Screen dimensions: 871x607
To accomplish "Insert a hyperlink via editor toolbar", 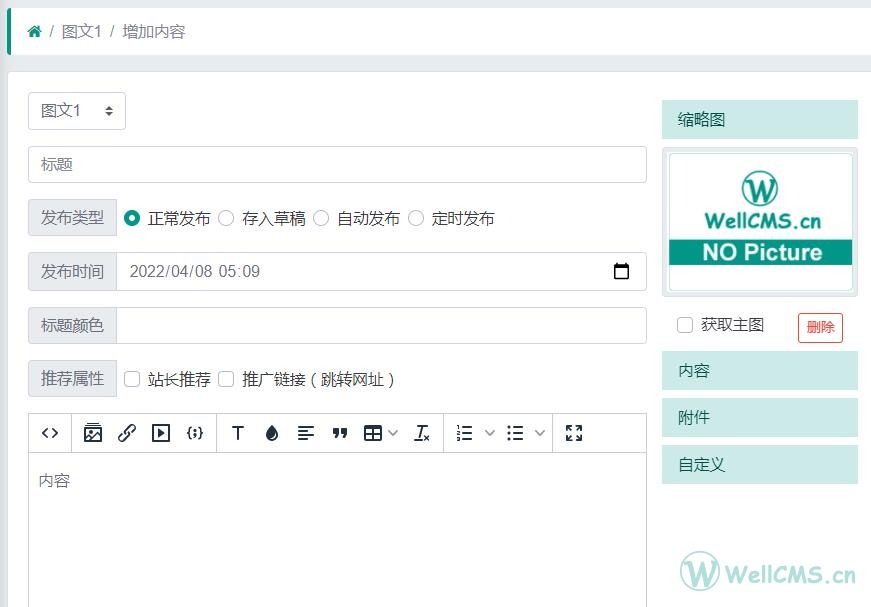I will pos(127,433).
